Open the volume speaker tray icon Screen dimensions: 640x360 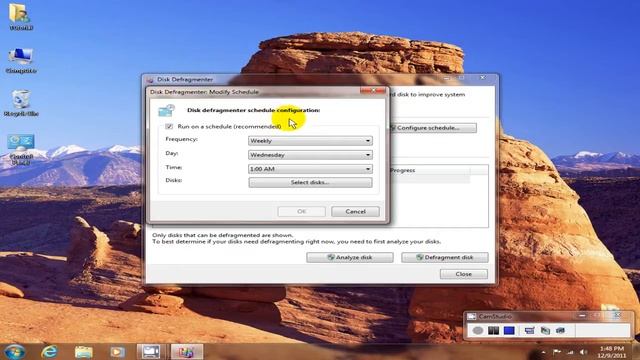pos(584,352)
